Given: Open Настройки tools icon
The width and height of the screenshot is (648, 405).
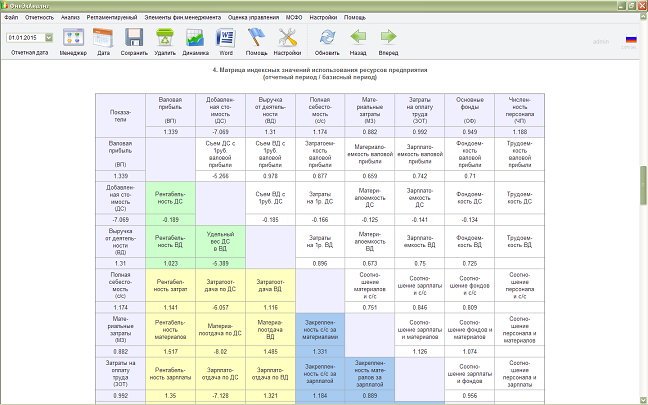Looking at the screenshot, I should point(287,38).
